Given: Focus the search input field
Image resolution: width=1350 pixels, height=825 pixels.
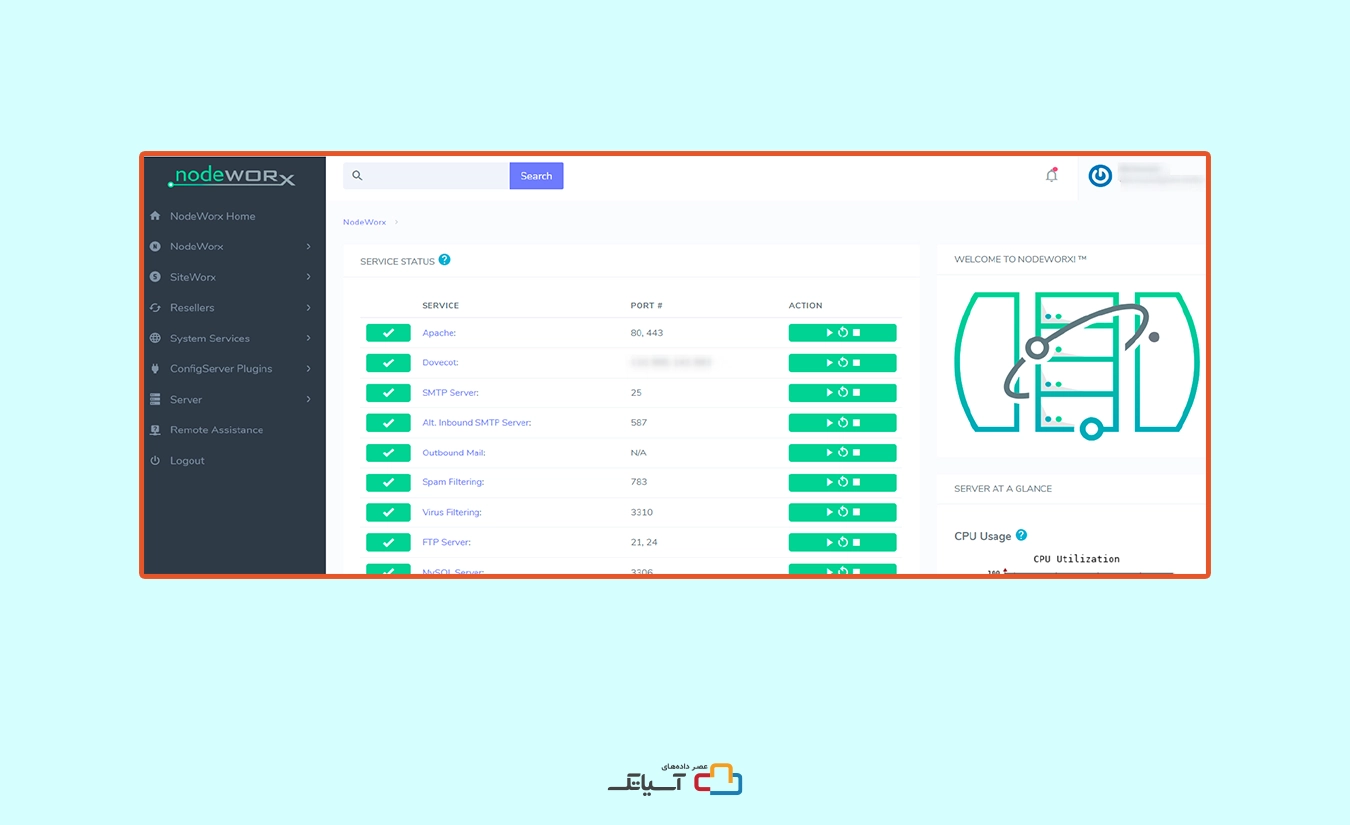Looking at the screenshot, I should pos(426,176).
